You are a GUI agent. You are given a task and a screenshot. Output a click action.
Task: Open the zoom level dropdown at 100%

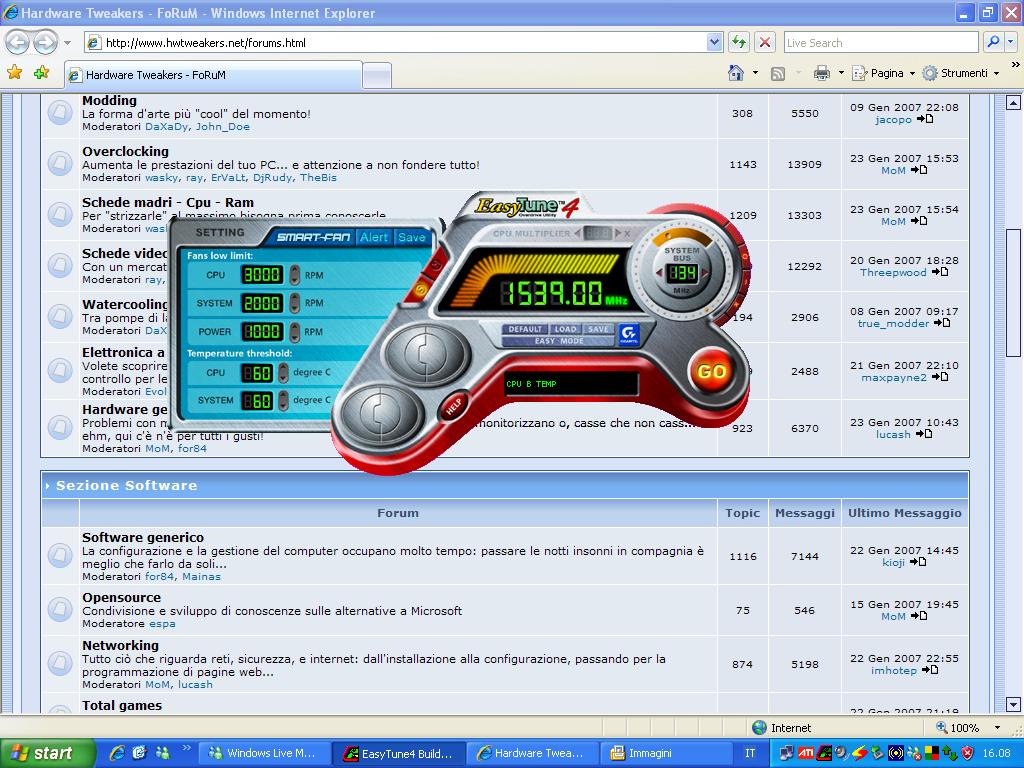pos(997,728)
